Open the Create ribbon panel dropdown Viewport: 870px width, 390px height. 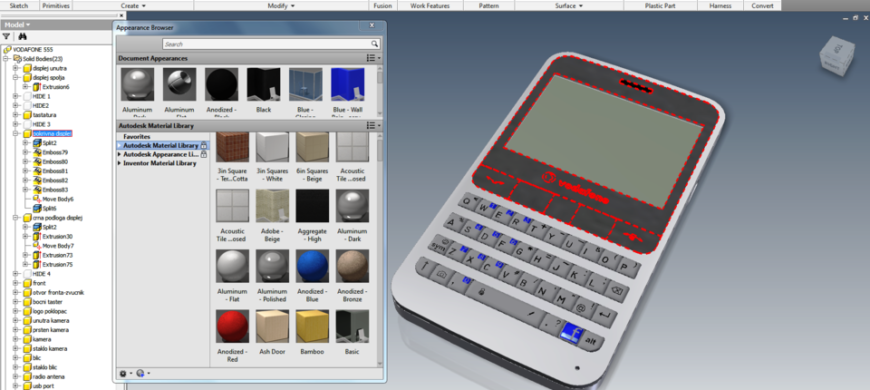(x=133, y=6)
